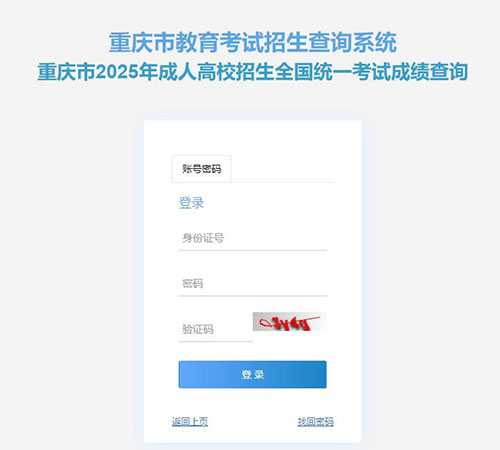Go back using the 返回上页 hyperlink

pos(190,422)
